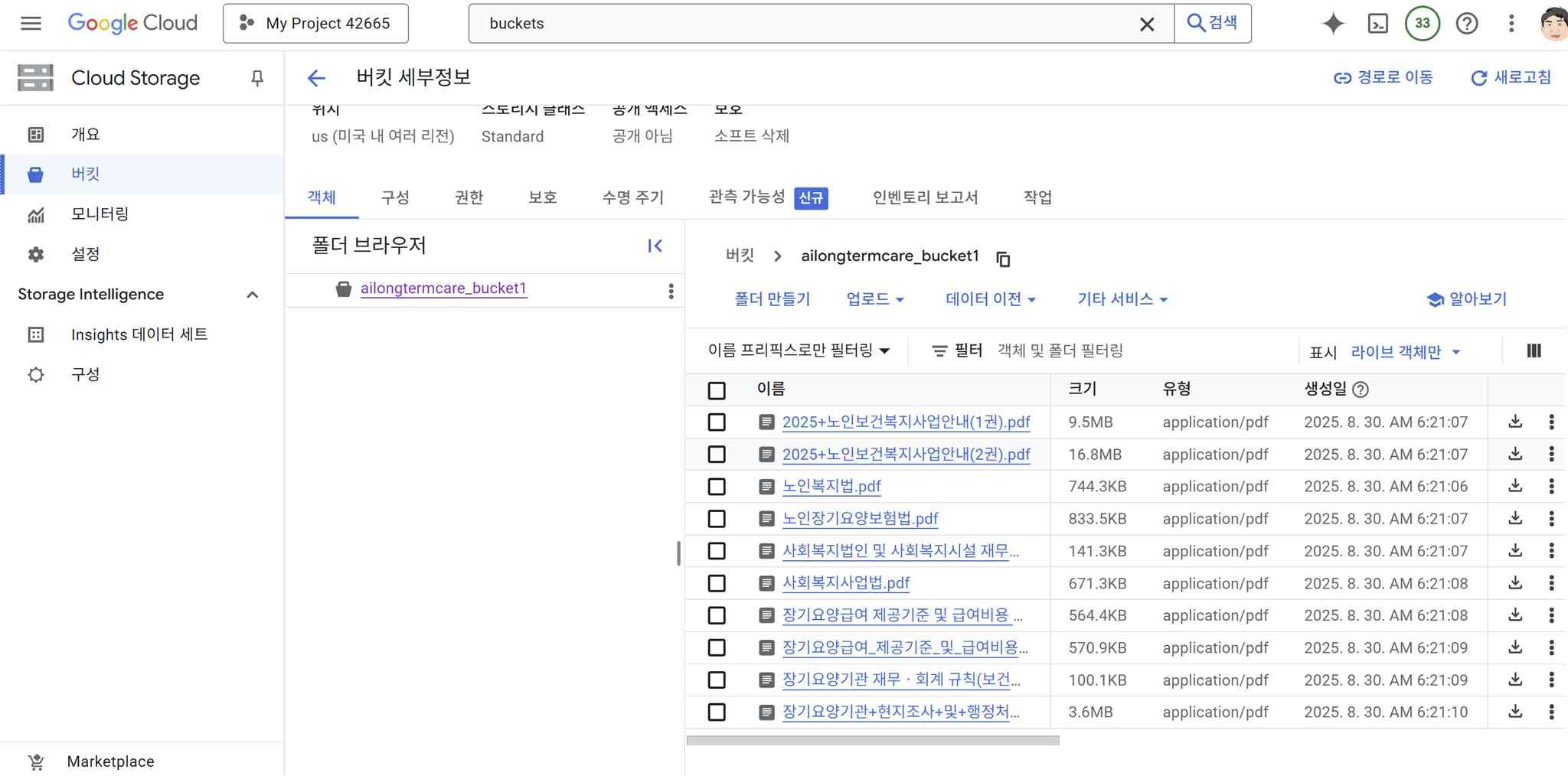Click the Cloud Storage product icon
The height and width of the screenshot is (776, 1568).
point(35,78)
